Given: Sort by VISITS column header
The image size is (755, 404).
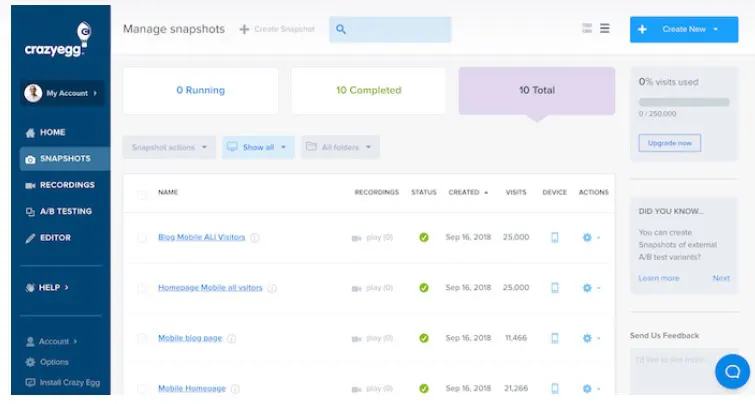Looking at the screenshot, I should pyautogui.click(x=516, y=192).
